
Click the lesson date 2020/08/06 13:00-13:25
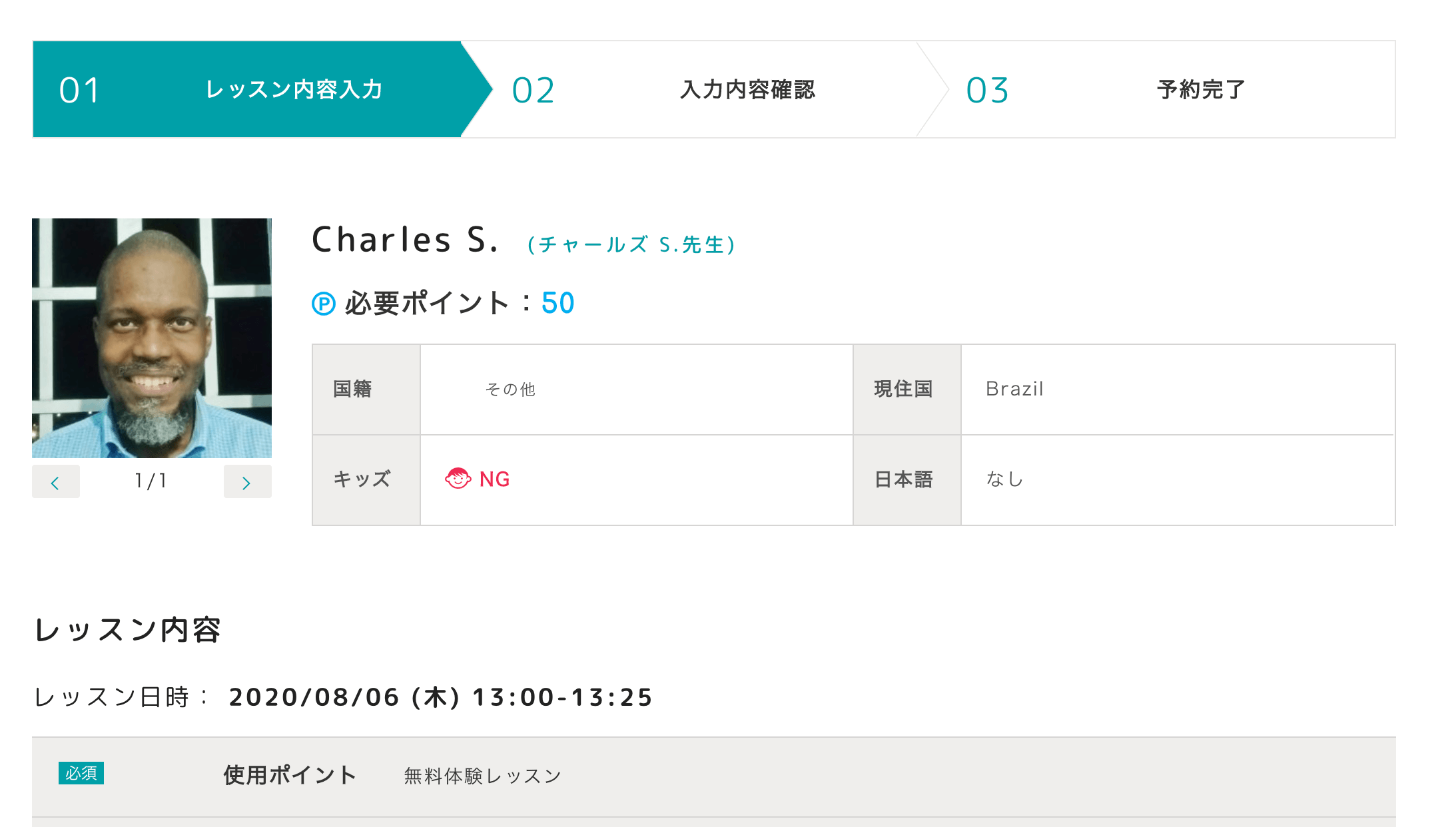point(440,697)
